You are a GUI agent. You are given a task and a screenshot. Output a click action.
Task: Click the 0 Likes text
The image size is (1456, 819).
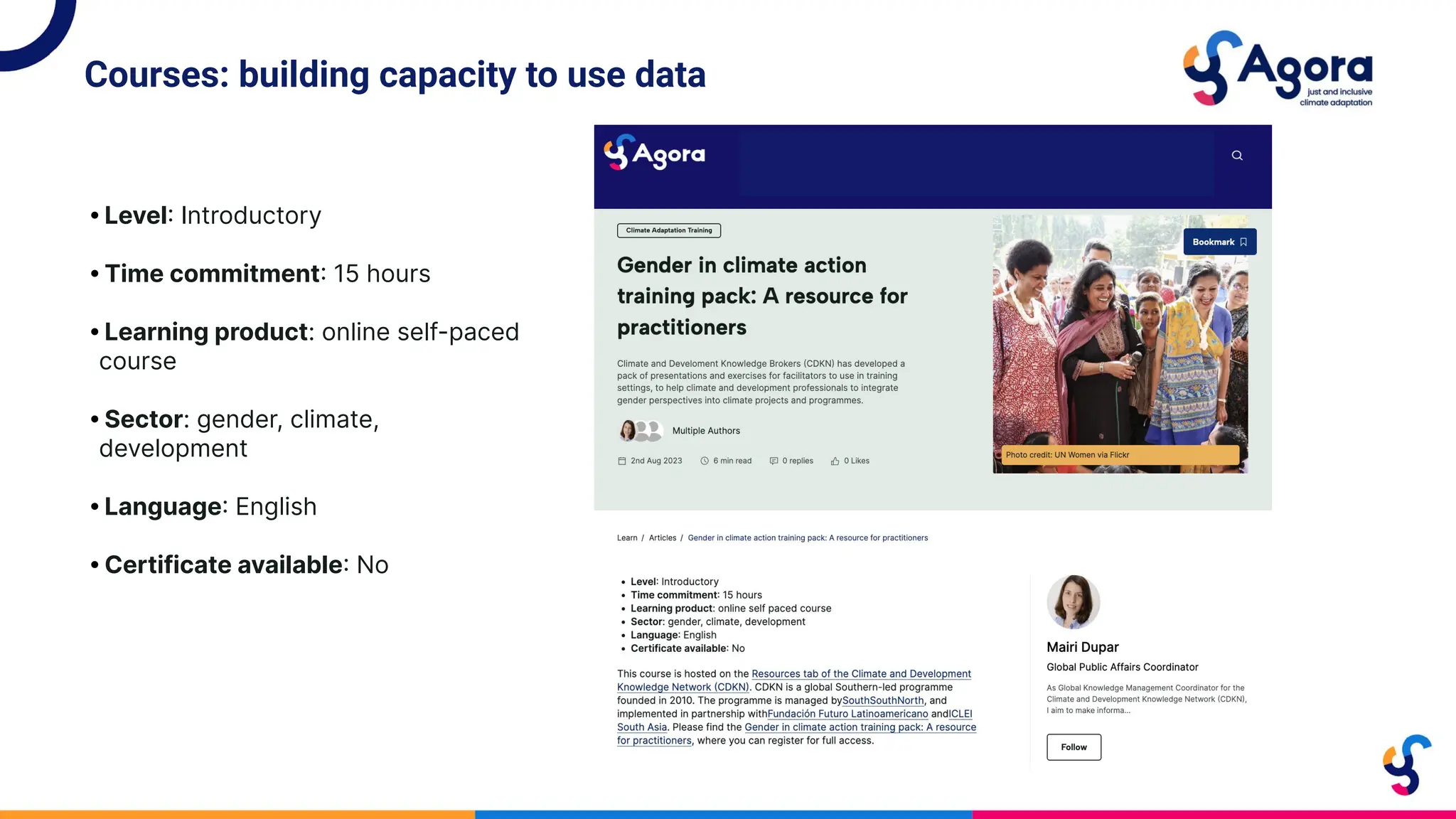[857, 461]
